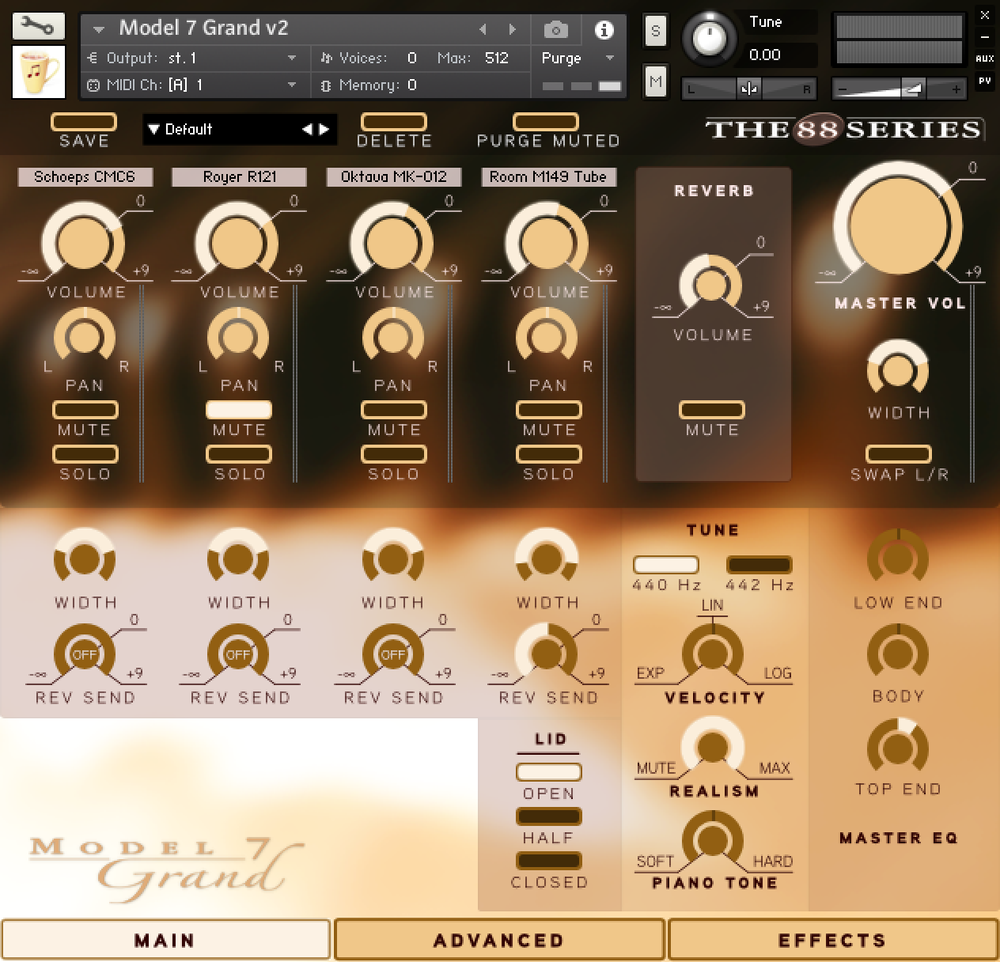This screenshot has width=1000, height=962.
Task: Open the snapshot view via the camera icon
Action: pos(556,28)
